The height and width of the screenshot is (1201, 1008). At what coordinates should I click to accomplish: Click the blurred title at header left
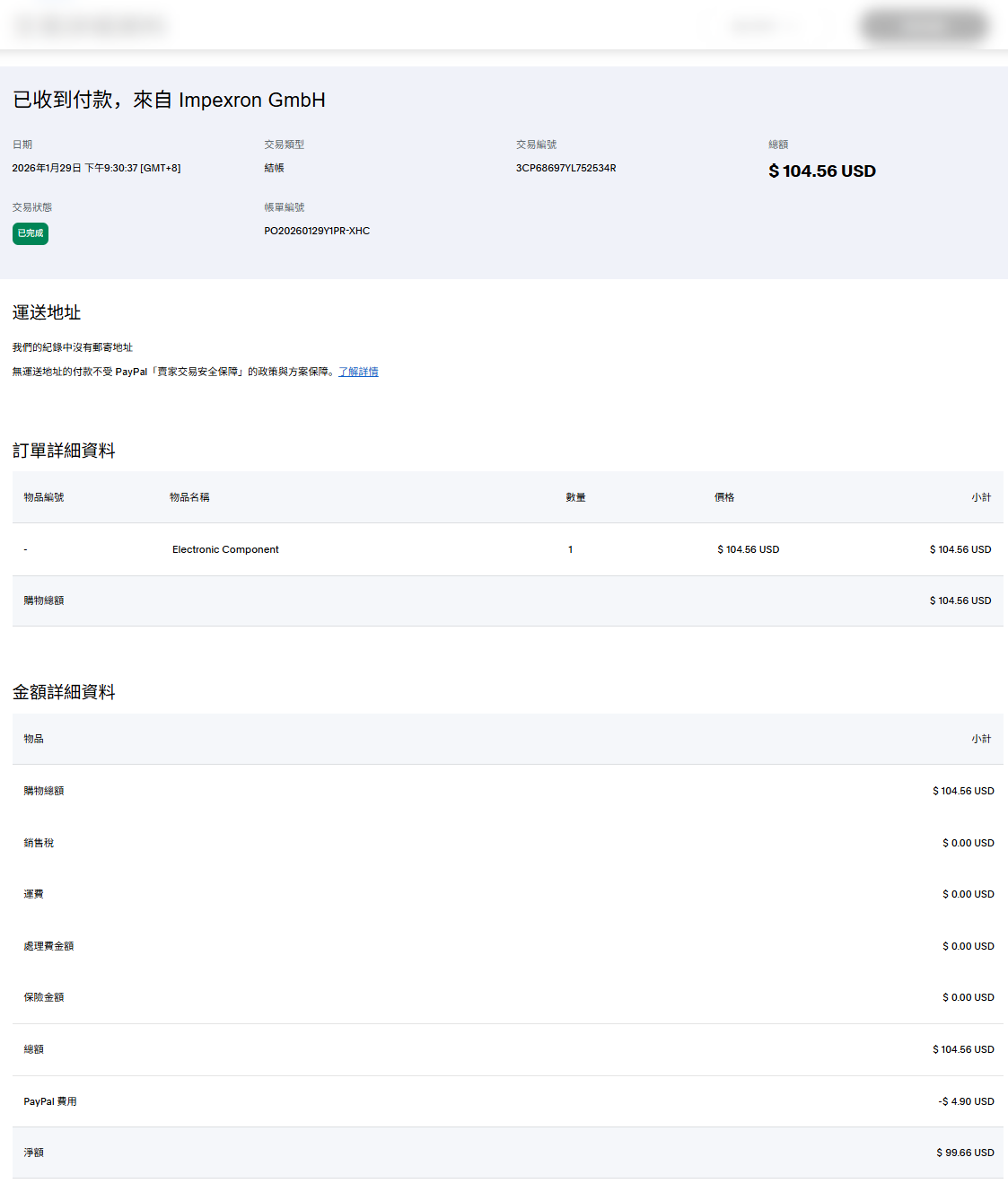pyautogui.click(x=91, y=26)
